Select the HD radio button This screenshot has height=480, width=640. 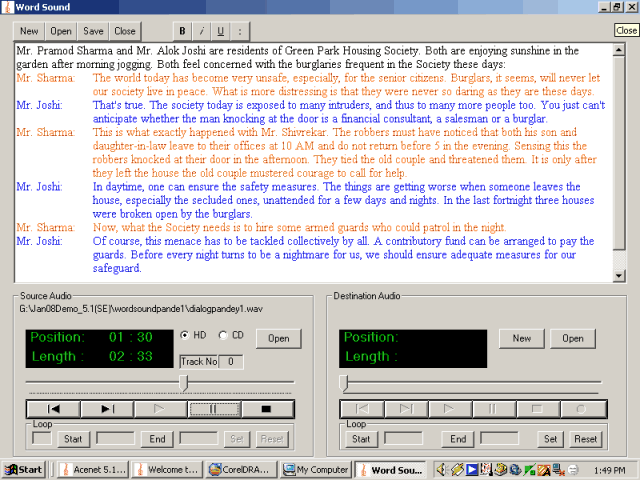pyautogui.click(x=184, y=335)
